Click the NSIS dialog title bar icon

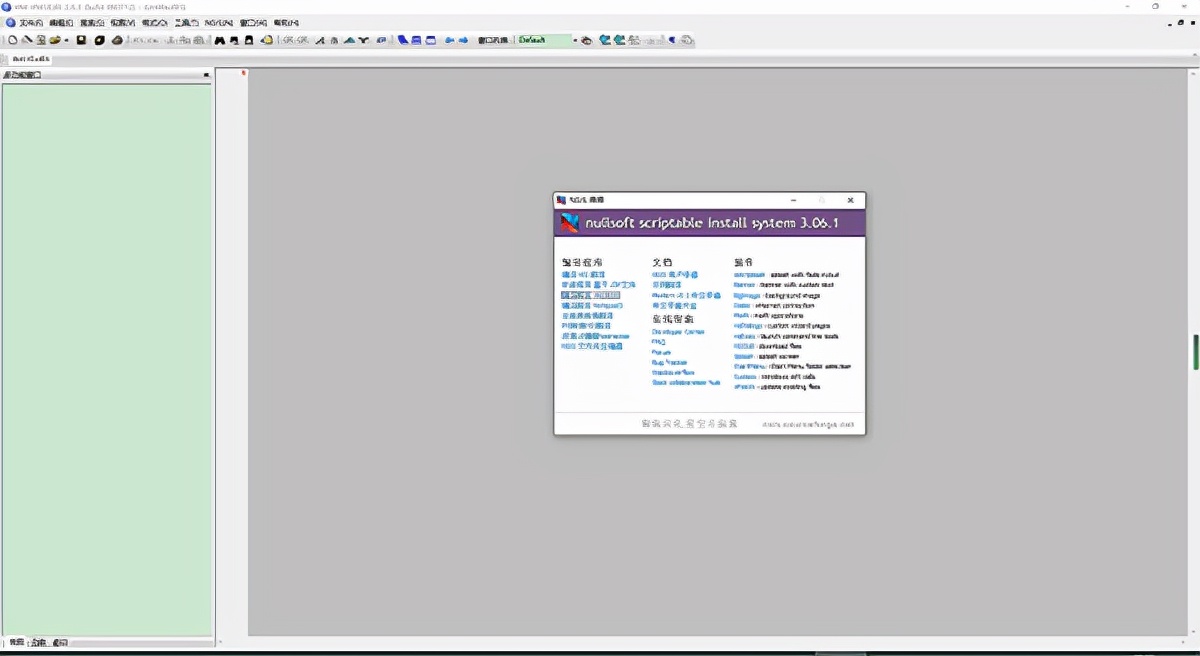tap(561, 200)
